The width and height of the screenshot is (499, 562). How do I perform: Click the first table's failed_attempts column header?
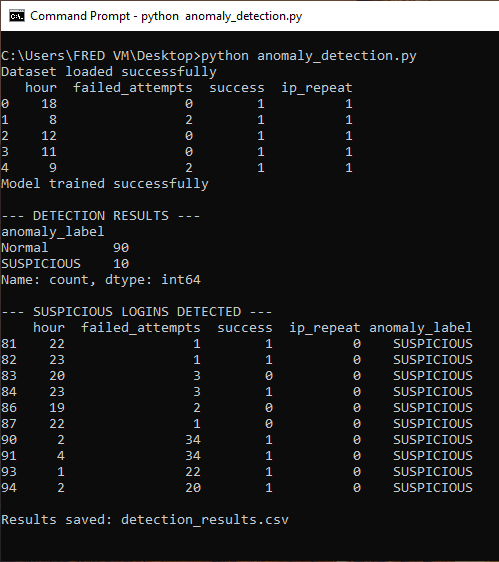coord(133,88)
